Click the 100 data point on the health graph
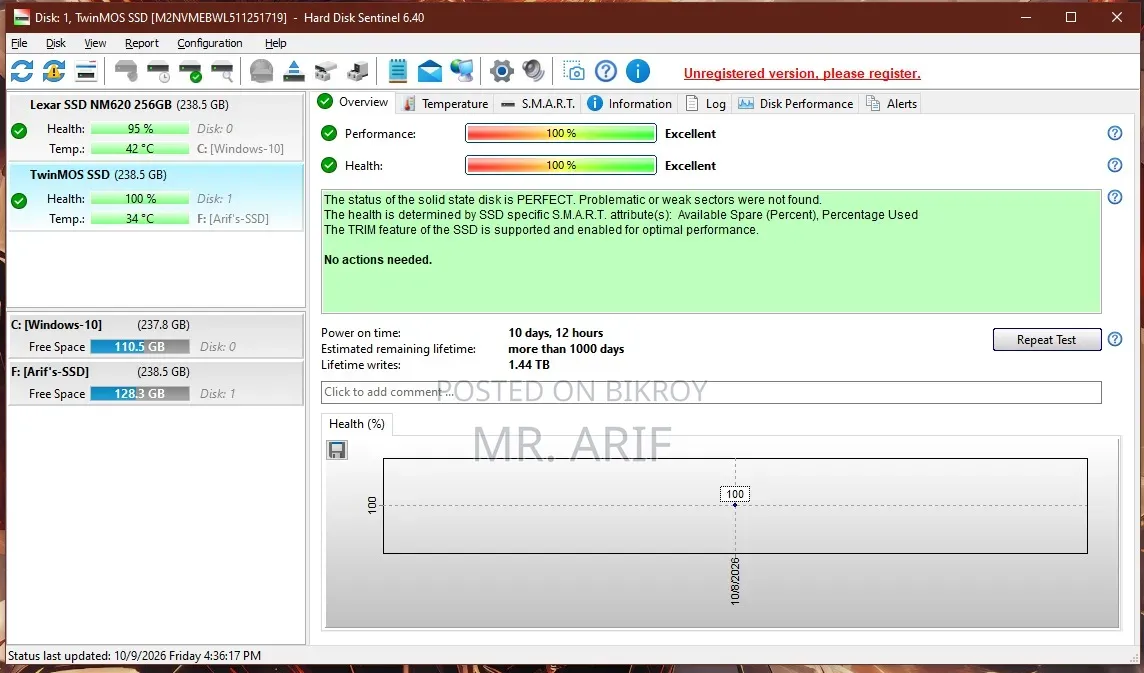The image size is (1144, 673). [x=735, y=505]
